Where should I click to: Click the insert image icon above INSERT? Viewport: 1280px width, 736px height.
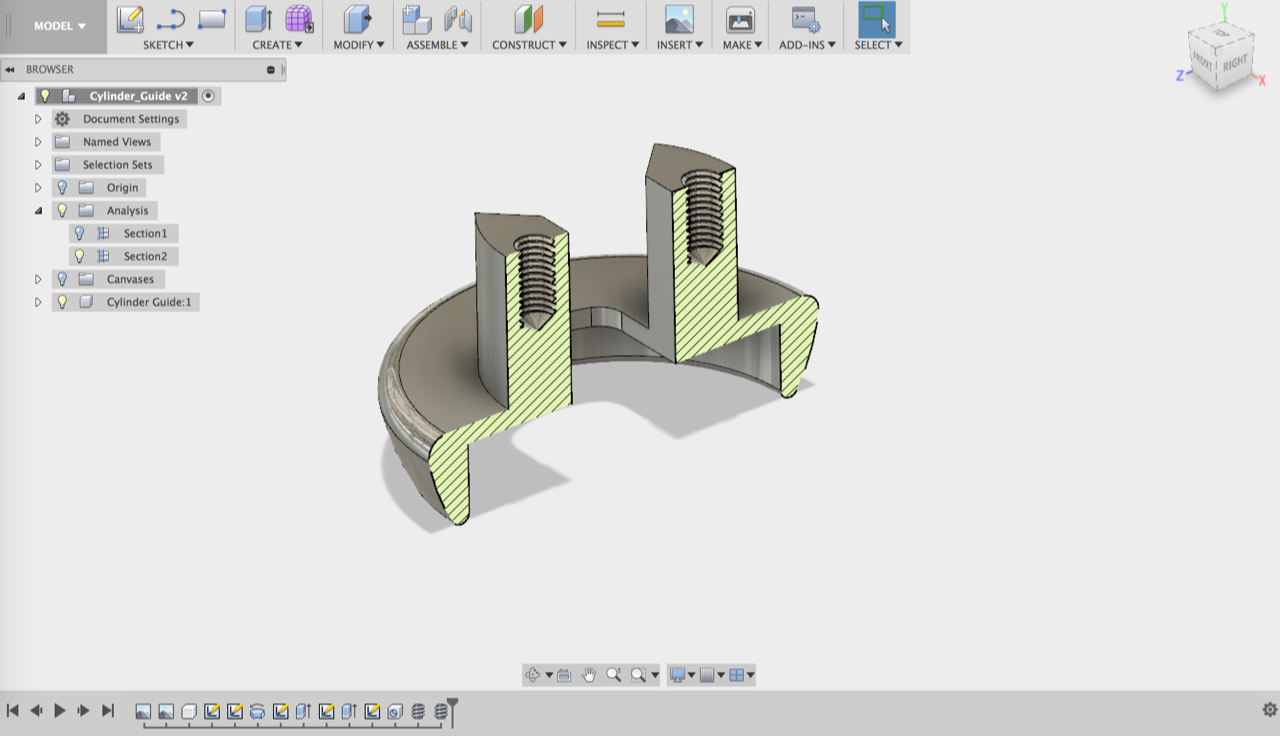679,19
